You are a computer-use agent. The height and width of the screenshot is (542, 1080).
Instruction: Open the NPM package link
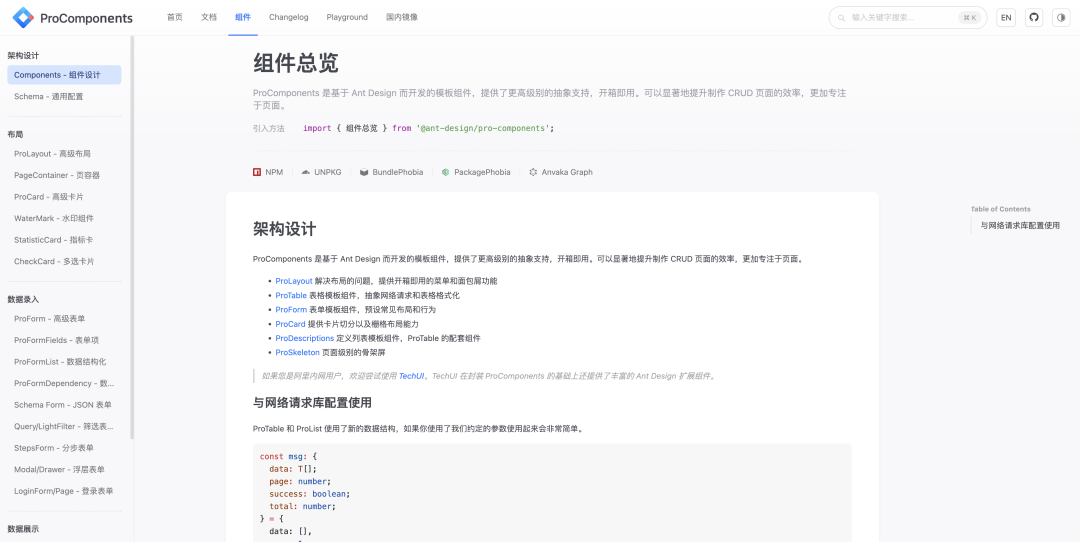click(x=268, y=172)
